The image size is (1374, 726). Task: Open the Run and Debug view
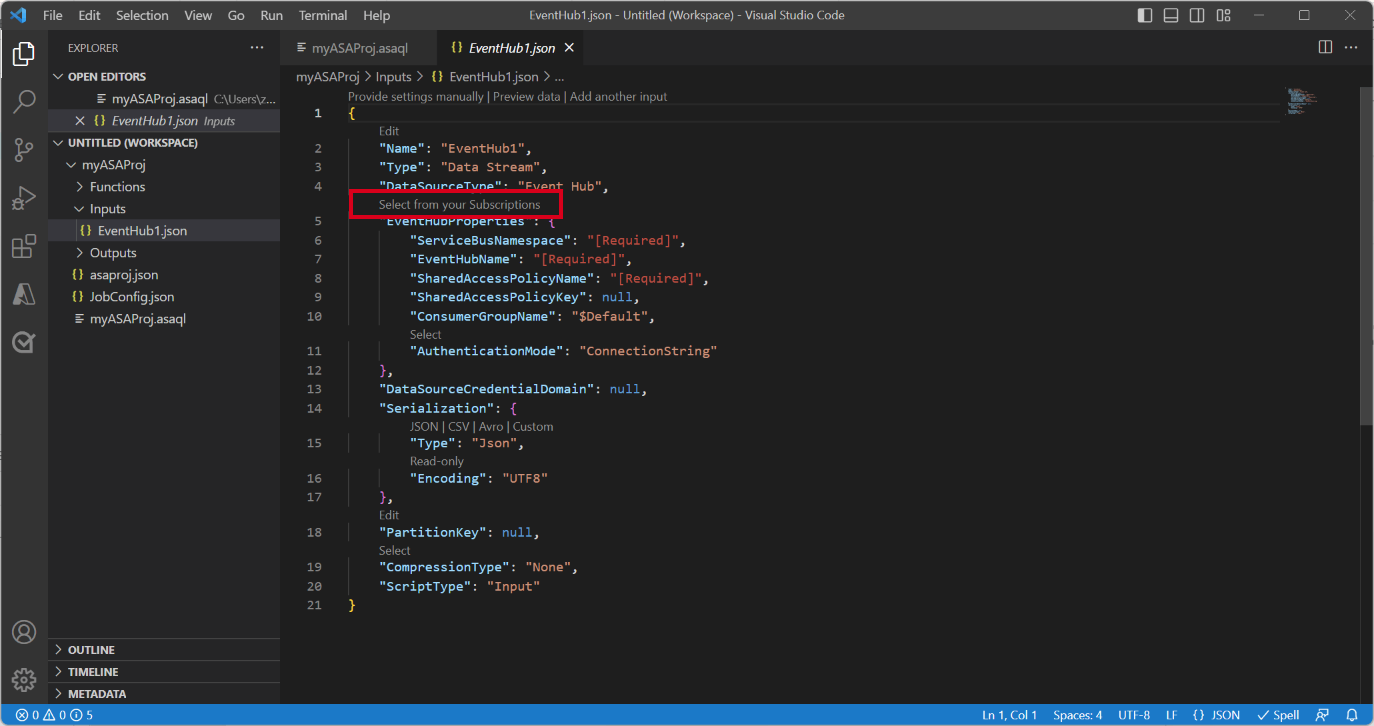(x=24, y=198)
